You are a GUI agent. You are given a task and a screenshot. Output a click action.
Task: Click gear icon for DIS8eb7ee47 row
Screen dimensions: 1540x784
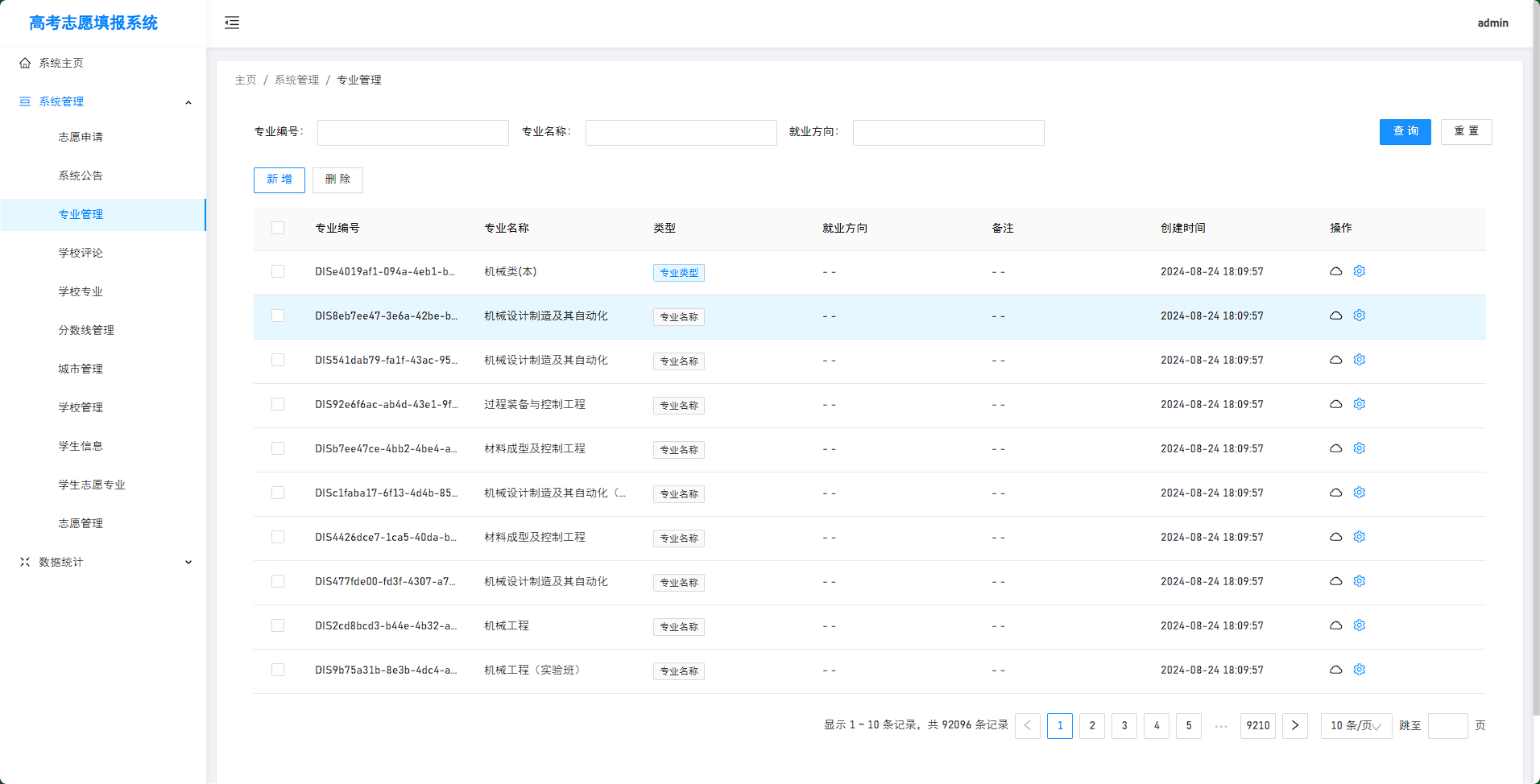coord(1360,316)
